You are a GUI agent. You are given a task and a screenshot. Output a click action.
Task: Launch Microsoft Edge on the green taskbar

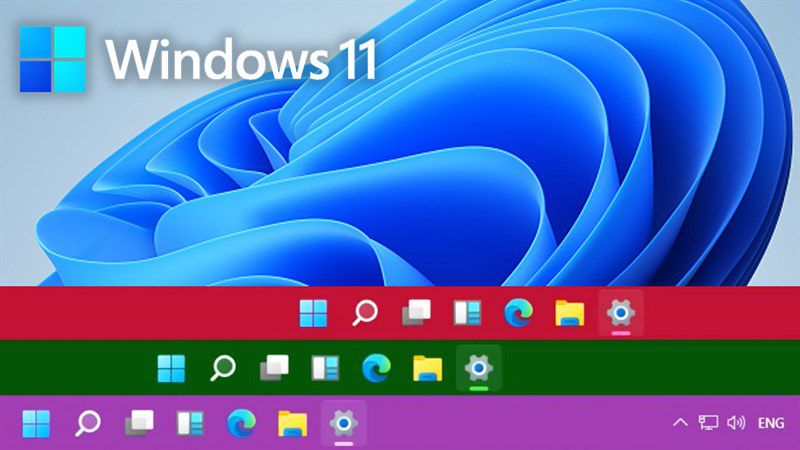pyautogui.click(x=377, y=368)
